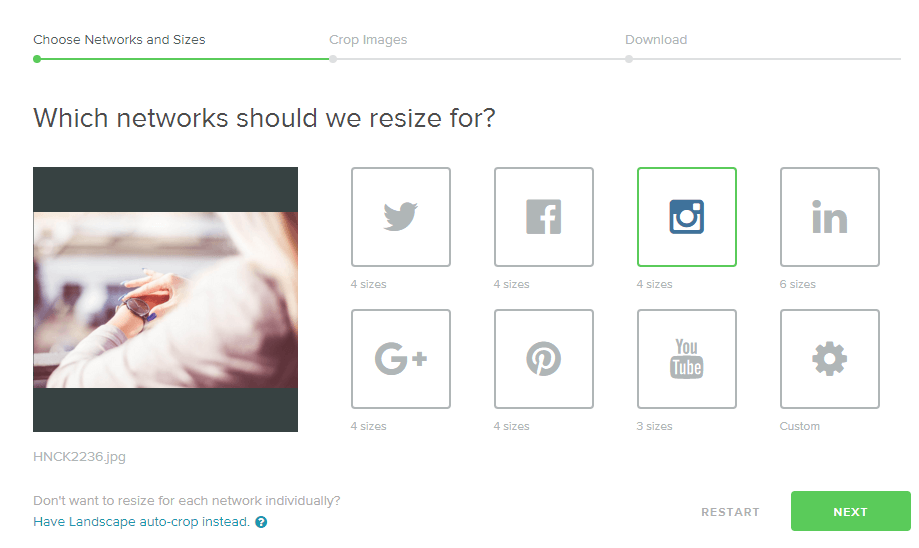This screenshot has height=548, width=919.
Task: Click '4 sizes' label under Pinterest
Action: click(512, 426)
